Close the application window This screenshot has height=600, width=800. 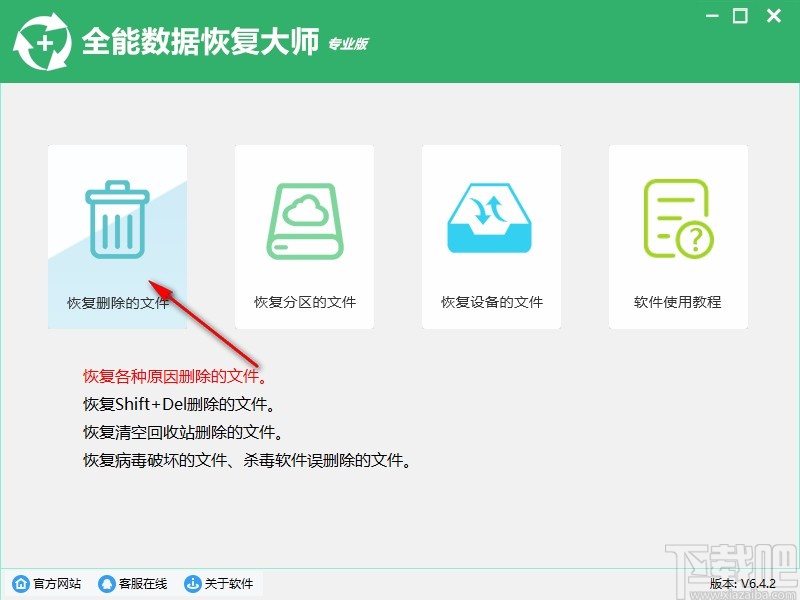point(774,16)
